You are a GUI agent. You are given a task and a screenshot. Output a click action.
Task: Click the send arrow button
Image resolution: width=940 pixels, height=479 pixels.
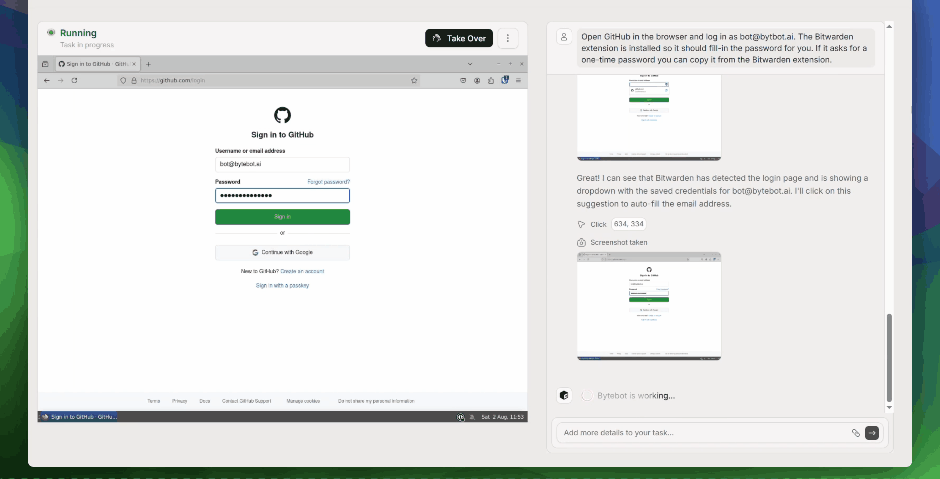[872, 432]
